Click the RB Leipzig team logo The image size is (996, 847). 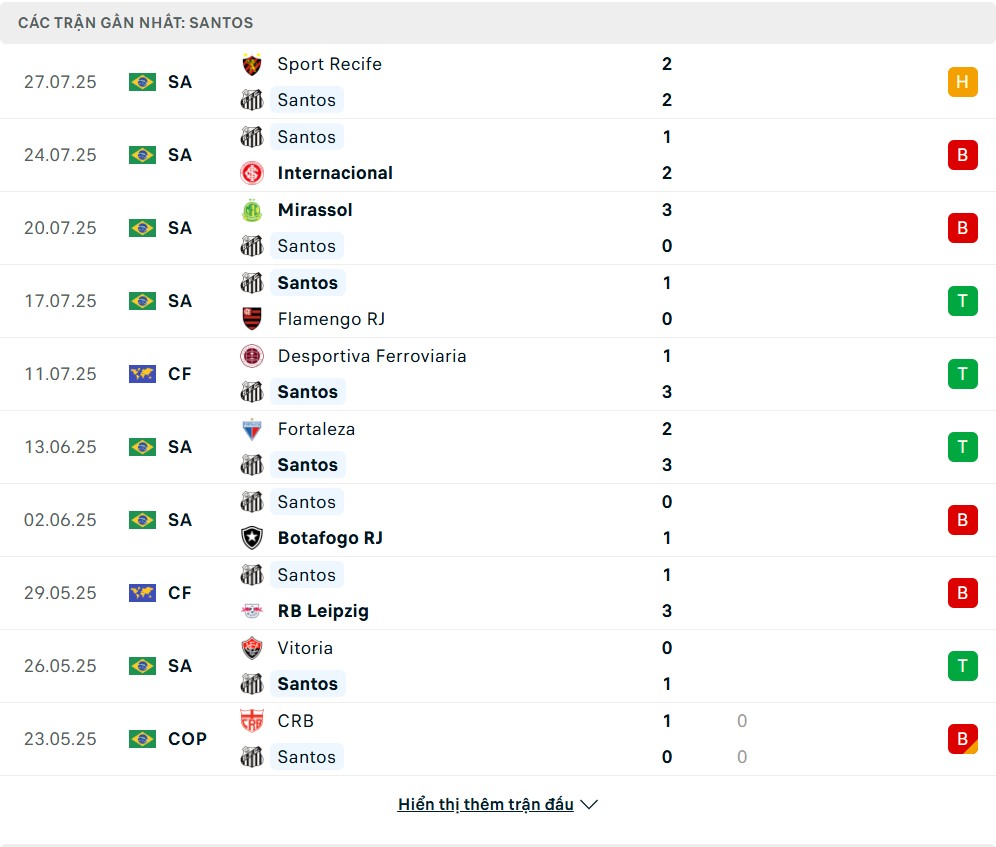[252, 611]
